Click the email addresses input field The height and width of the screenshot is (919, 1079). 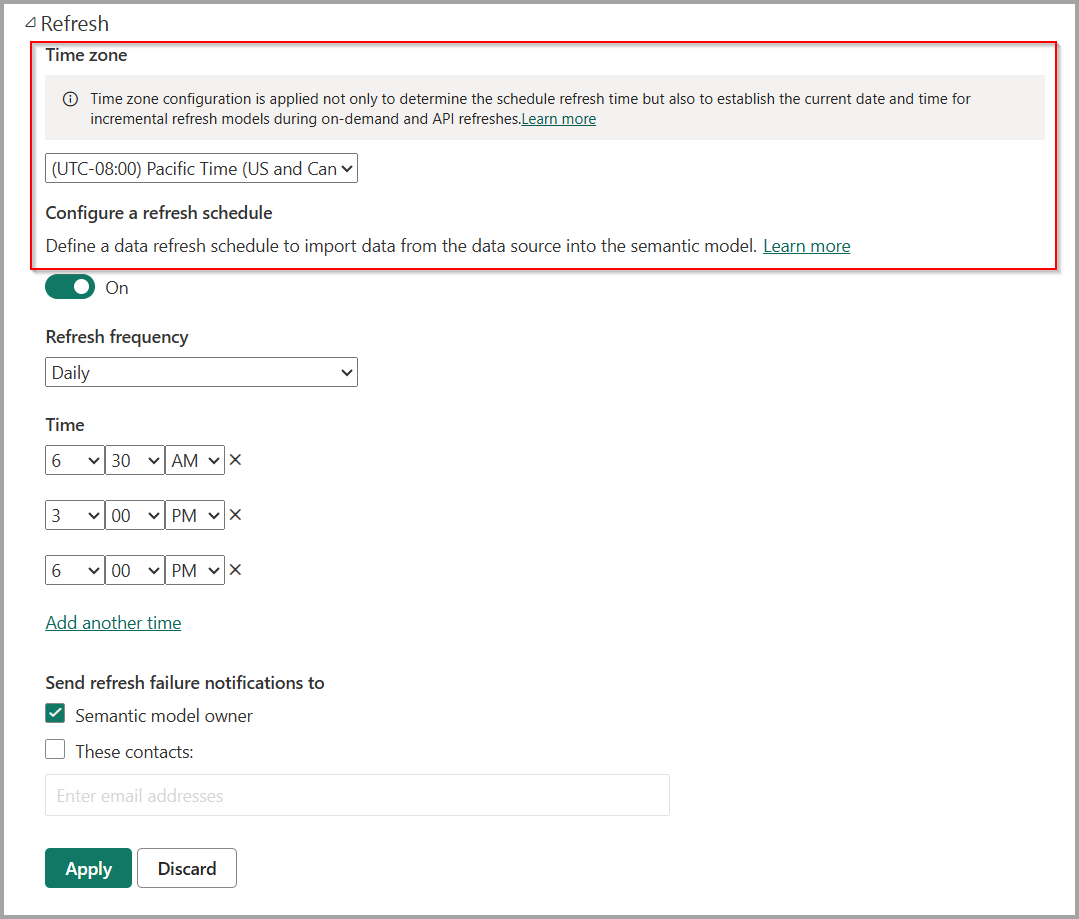[x=357, y=795]
